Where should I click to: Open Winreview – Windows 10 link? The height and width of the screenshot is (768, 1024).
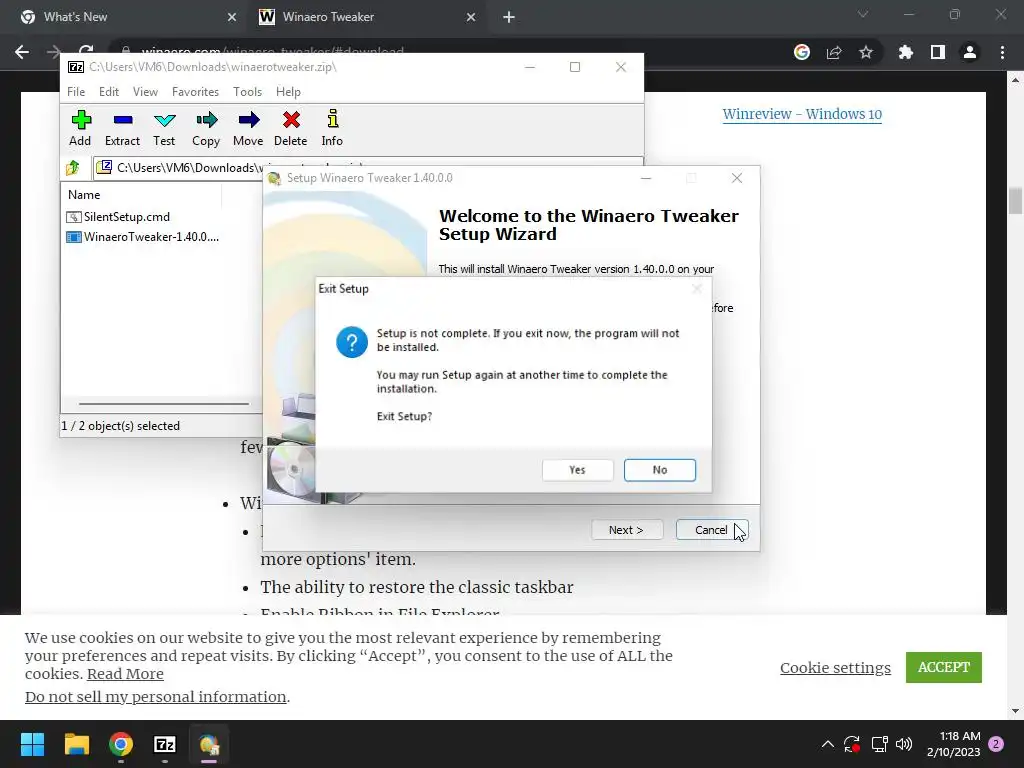coord(802,114)
